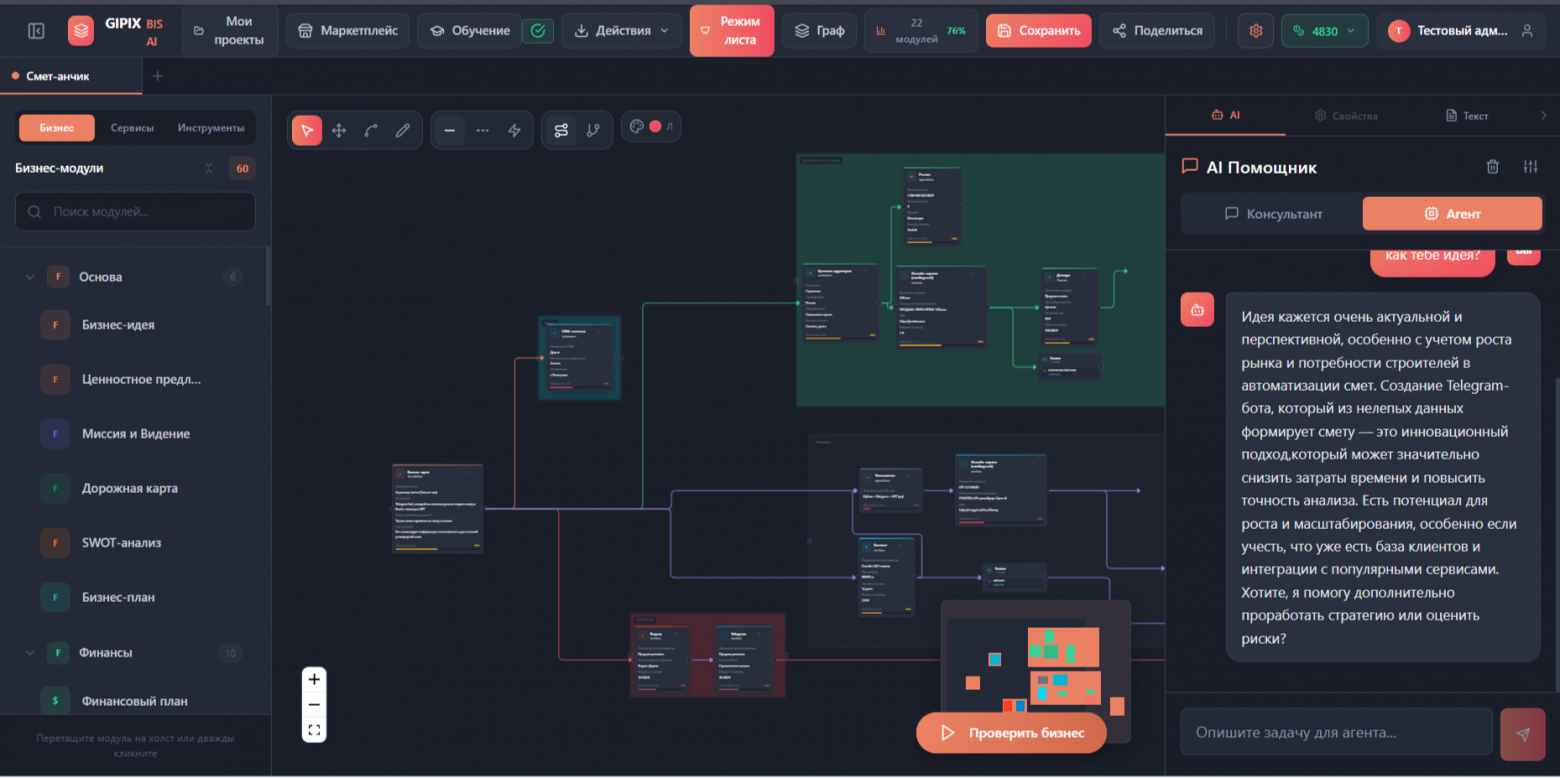The height and width of the screenshot is (778, 1560).
Task: Click the Сохранить button
Action: 1037,31
